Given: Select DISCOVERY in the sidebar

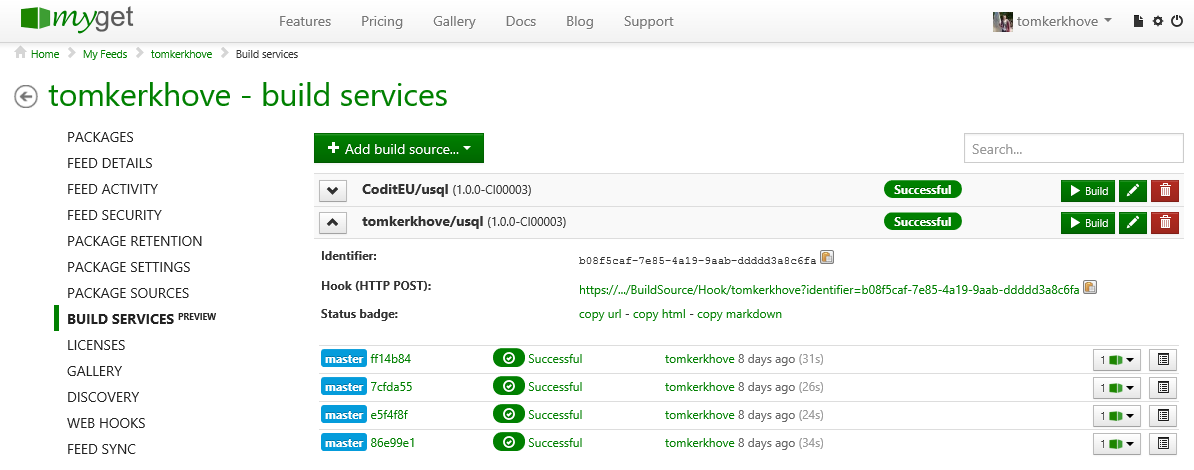Looking at the screenshot, I should coord(104,397).
